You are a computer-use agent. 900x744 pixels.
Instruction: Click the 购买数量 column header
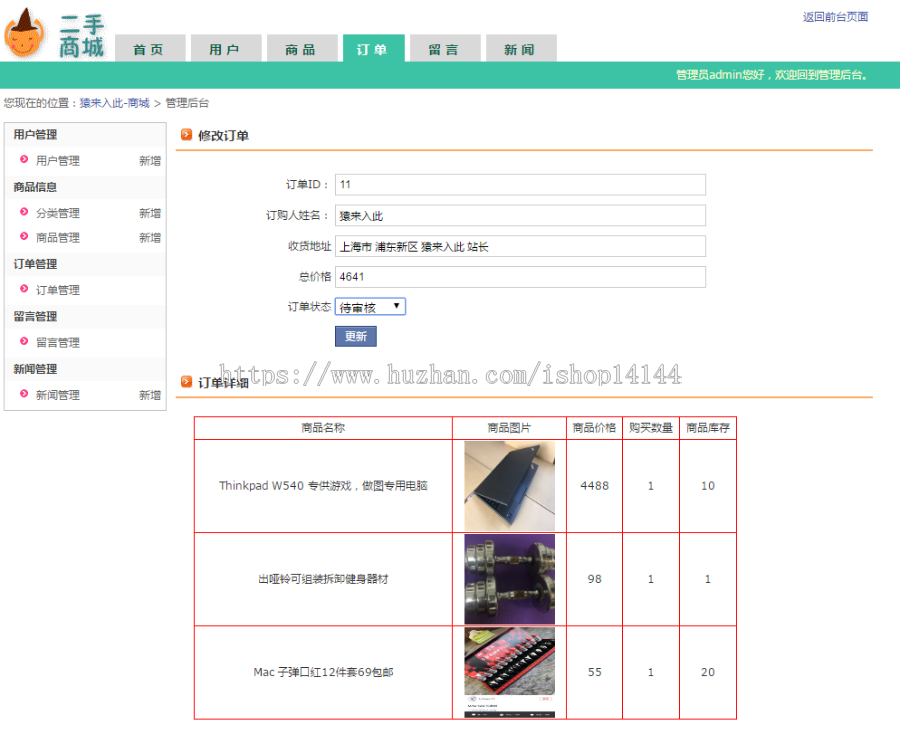pos(651,428)
